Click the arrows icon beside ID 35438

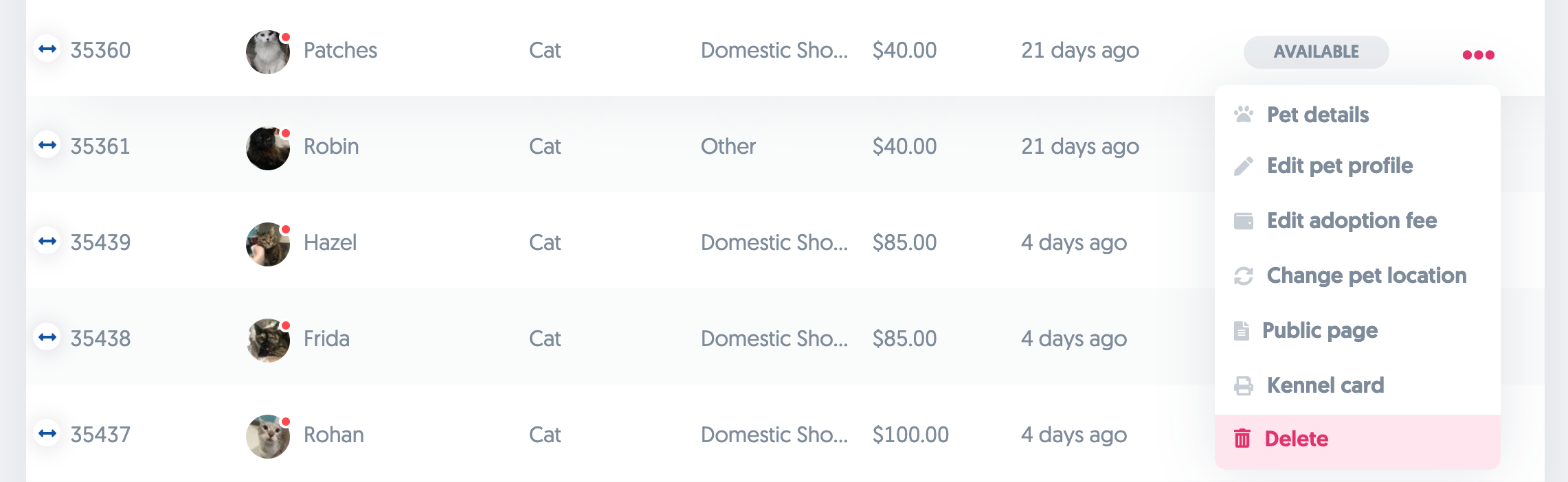pos(47,337)
